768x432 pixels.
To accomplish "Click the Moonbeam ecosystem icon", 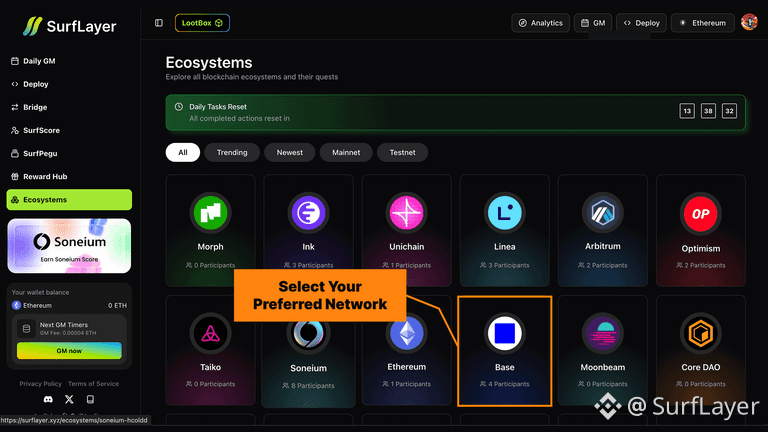I will (602, 334).
